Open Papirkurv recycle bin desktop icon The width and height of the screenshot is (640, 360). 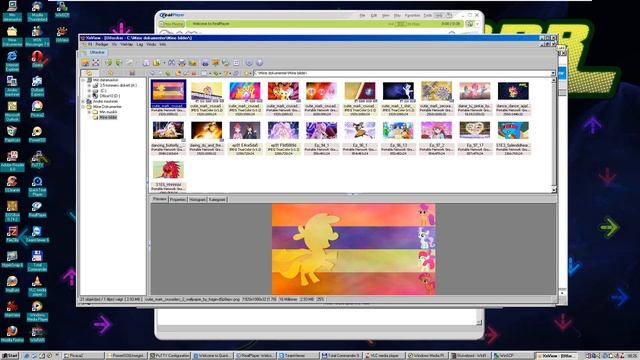[x=12, y=134]
